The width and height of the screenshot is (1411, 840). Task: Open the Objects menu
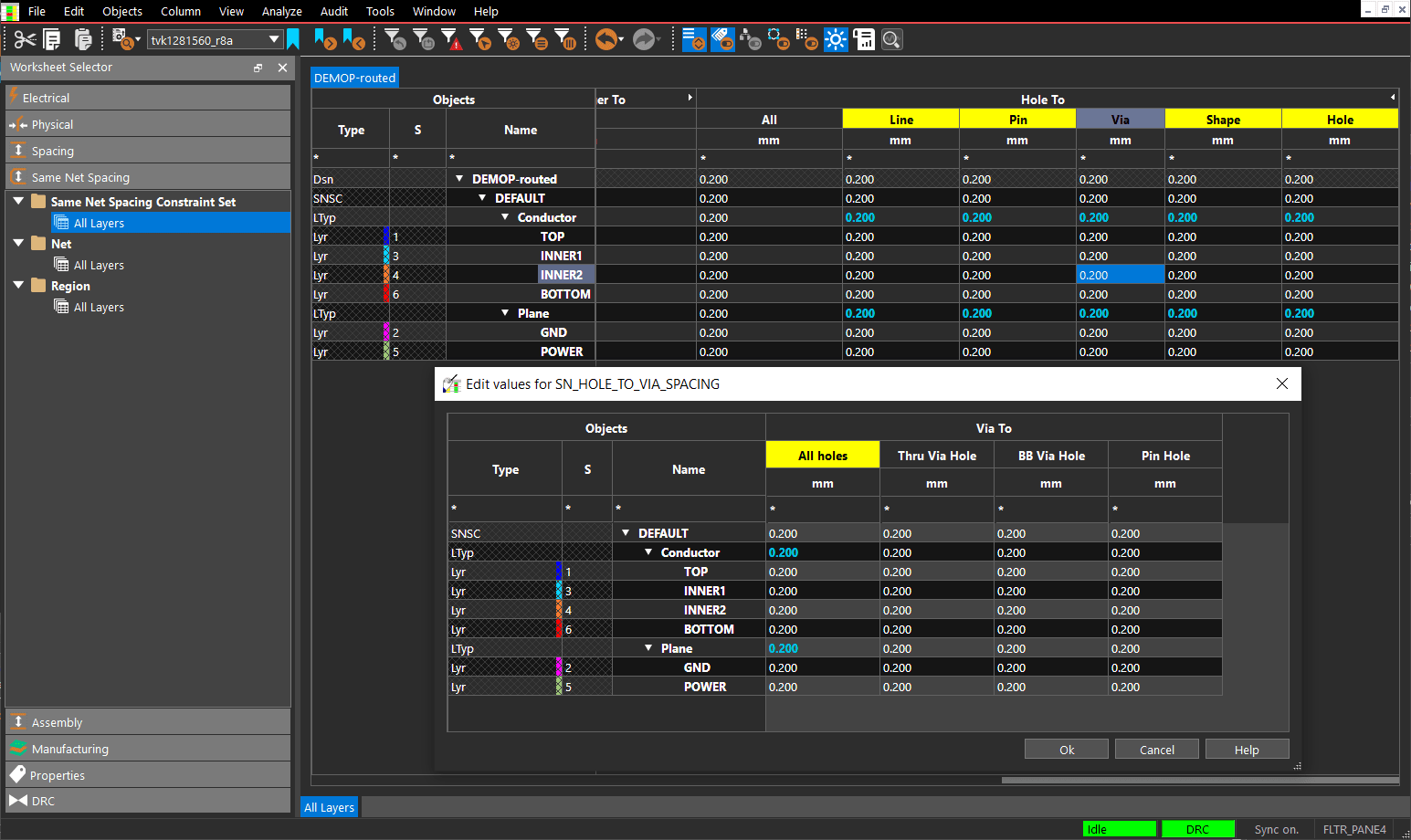(x=122, y=11)
